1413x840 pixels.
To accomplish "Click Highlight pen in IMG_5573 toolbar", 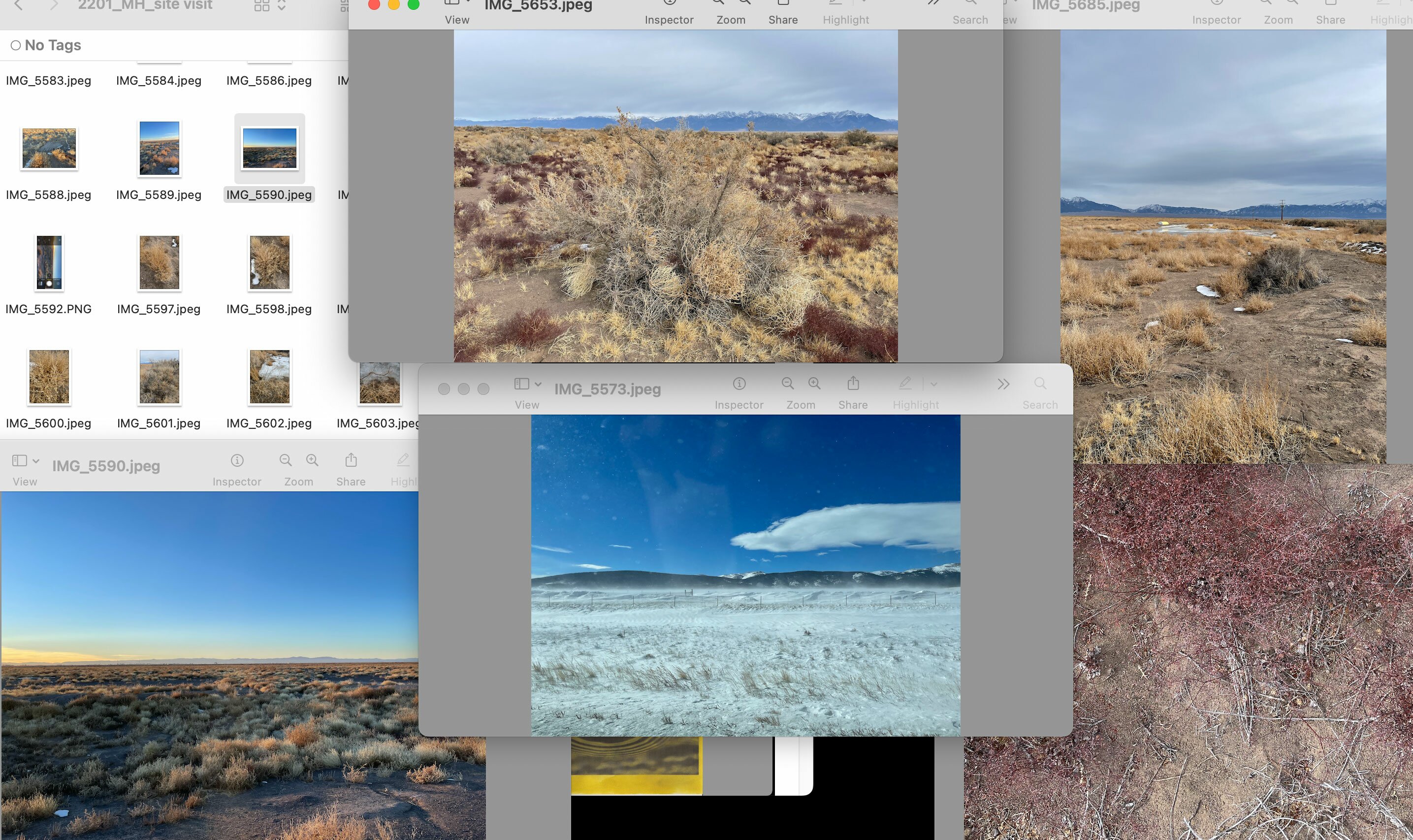I will coord(905,384).
